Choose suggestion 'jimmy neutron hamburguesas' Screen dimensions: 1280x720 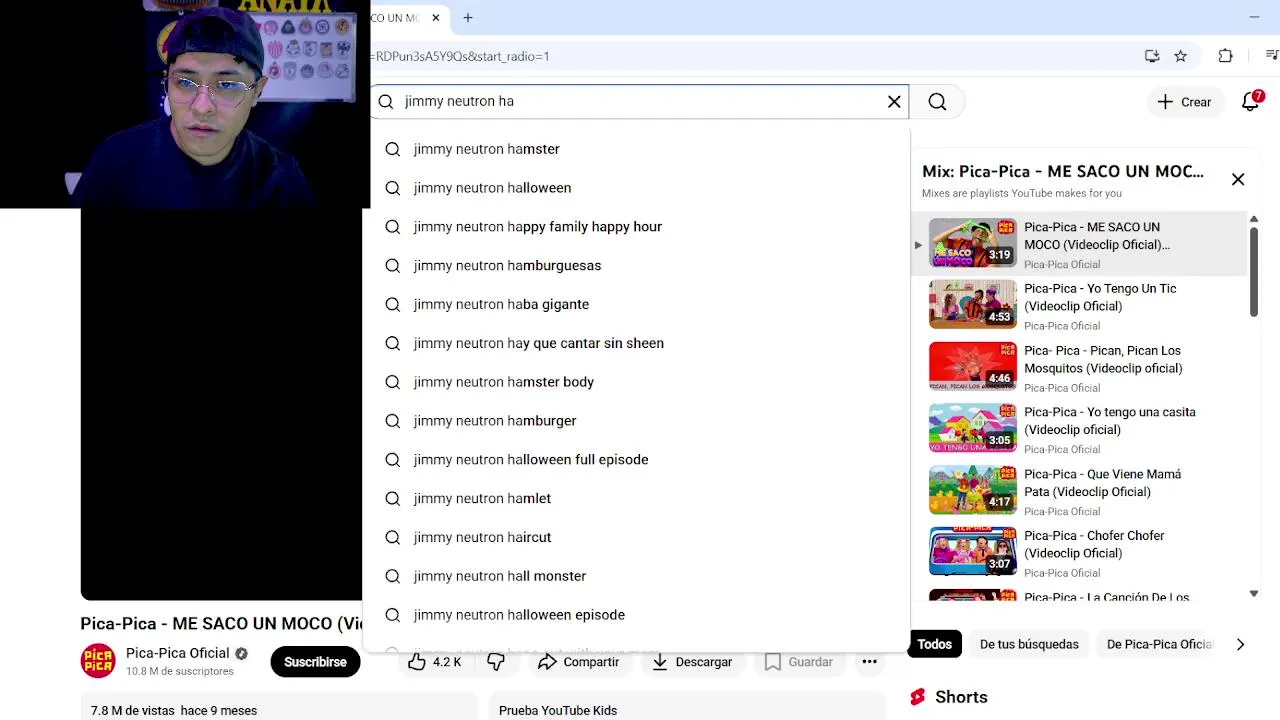coord(637,266)
